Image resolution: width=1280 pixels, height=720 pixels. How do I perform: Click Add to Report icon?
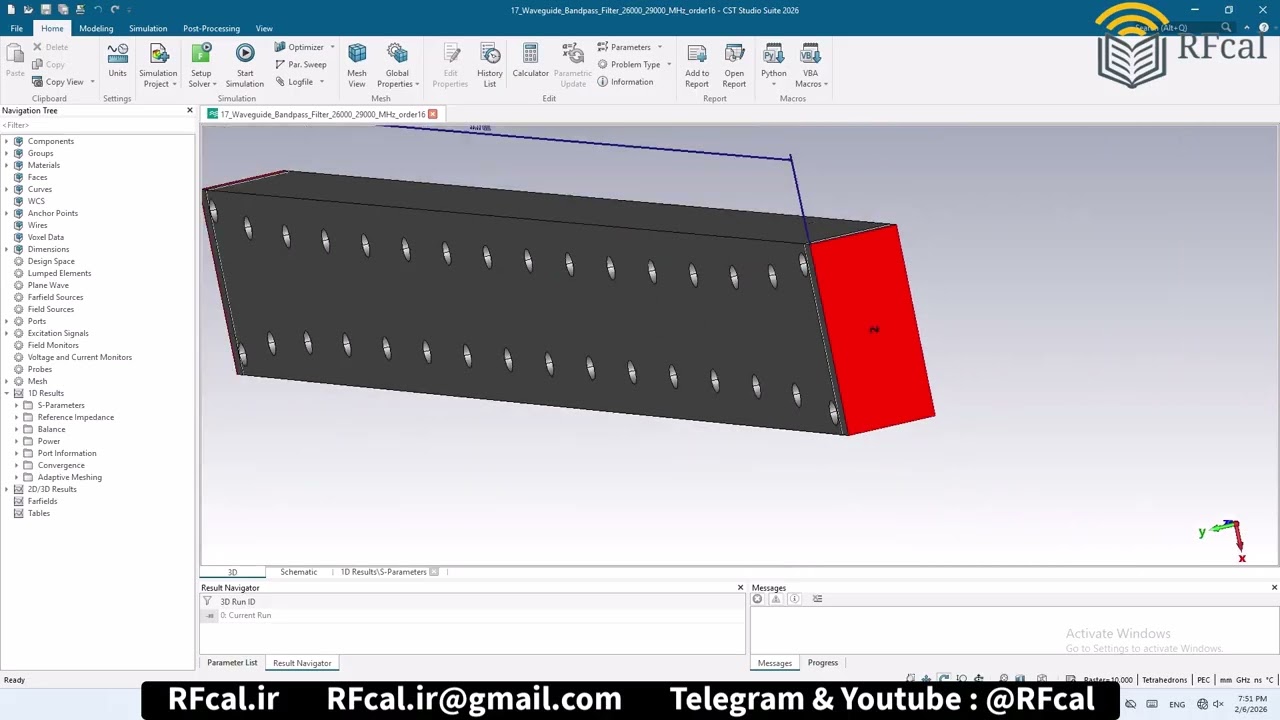tap(697, 65)
